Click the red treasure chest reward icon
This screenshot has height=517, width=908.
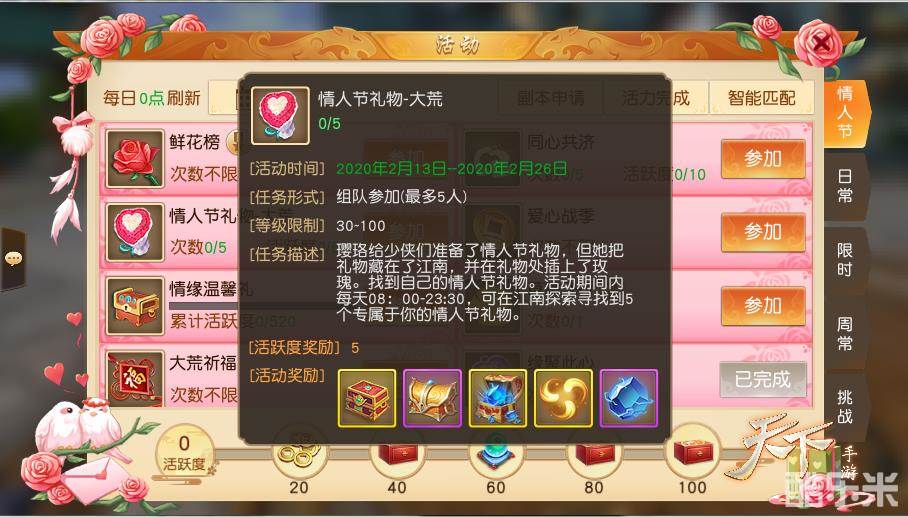click(x=367, y=398)
